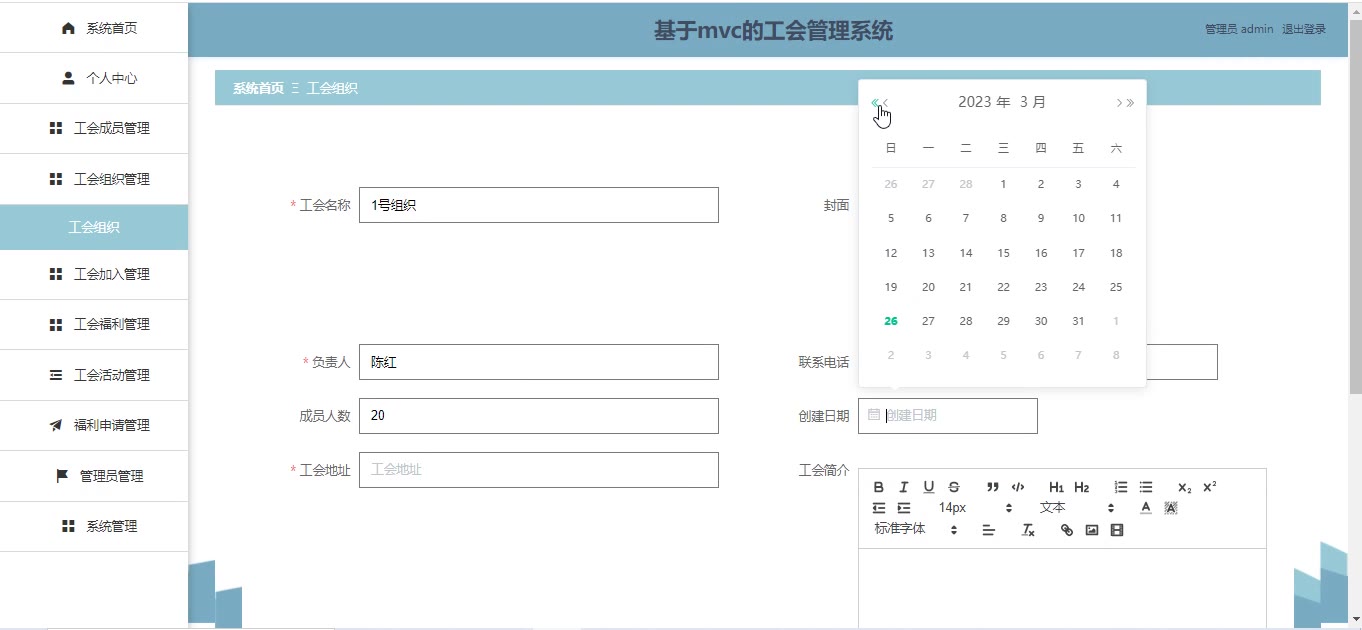Image resolution: width=1362 pixels, height=630 pixels.
Task: Insert a video in the editor
Action: [x=1117, y=530]
